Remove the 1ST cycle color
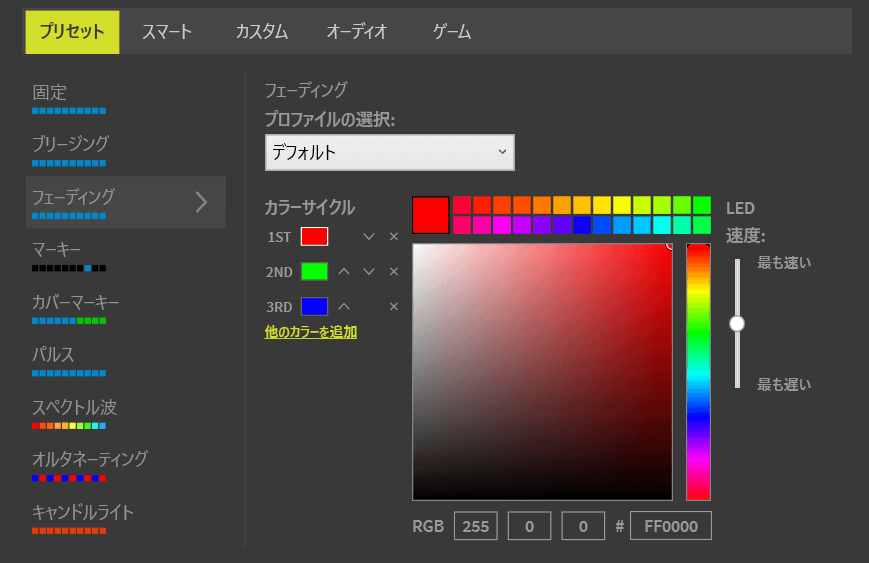Image resolution: width=869 pixels, height=563 pixels. point(393,237)
